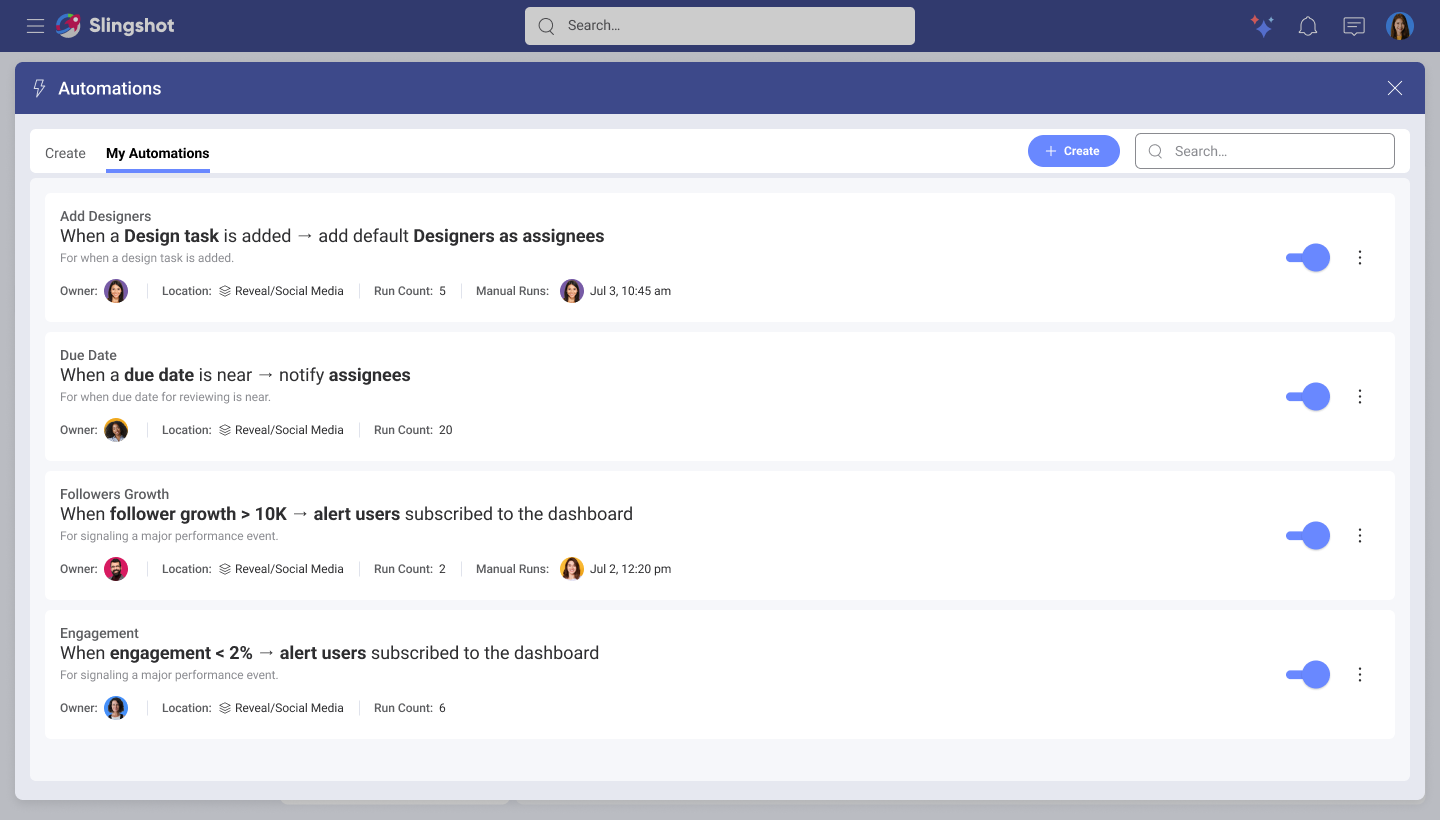Disable the Engagement automation switch
1440x820 pixels.
coord(1308,674)
